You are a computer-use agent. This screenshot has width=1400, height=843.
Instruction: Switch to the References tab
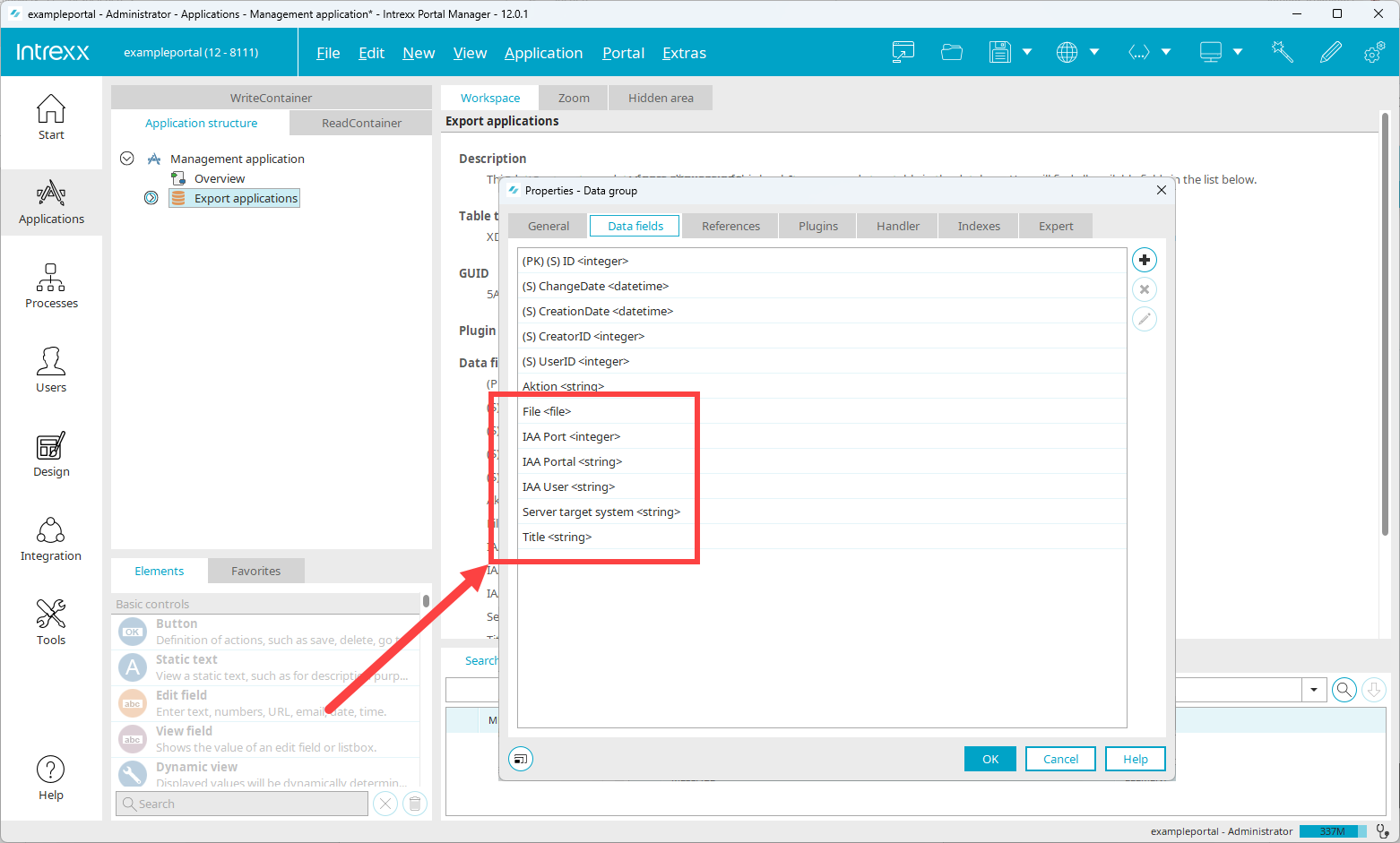[x=730, y=226]
